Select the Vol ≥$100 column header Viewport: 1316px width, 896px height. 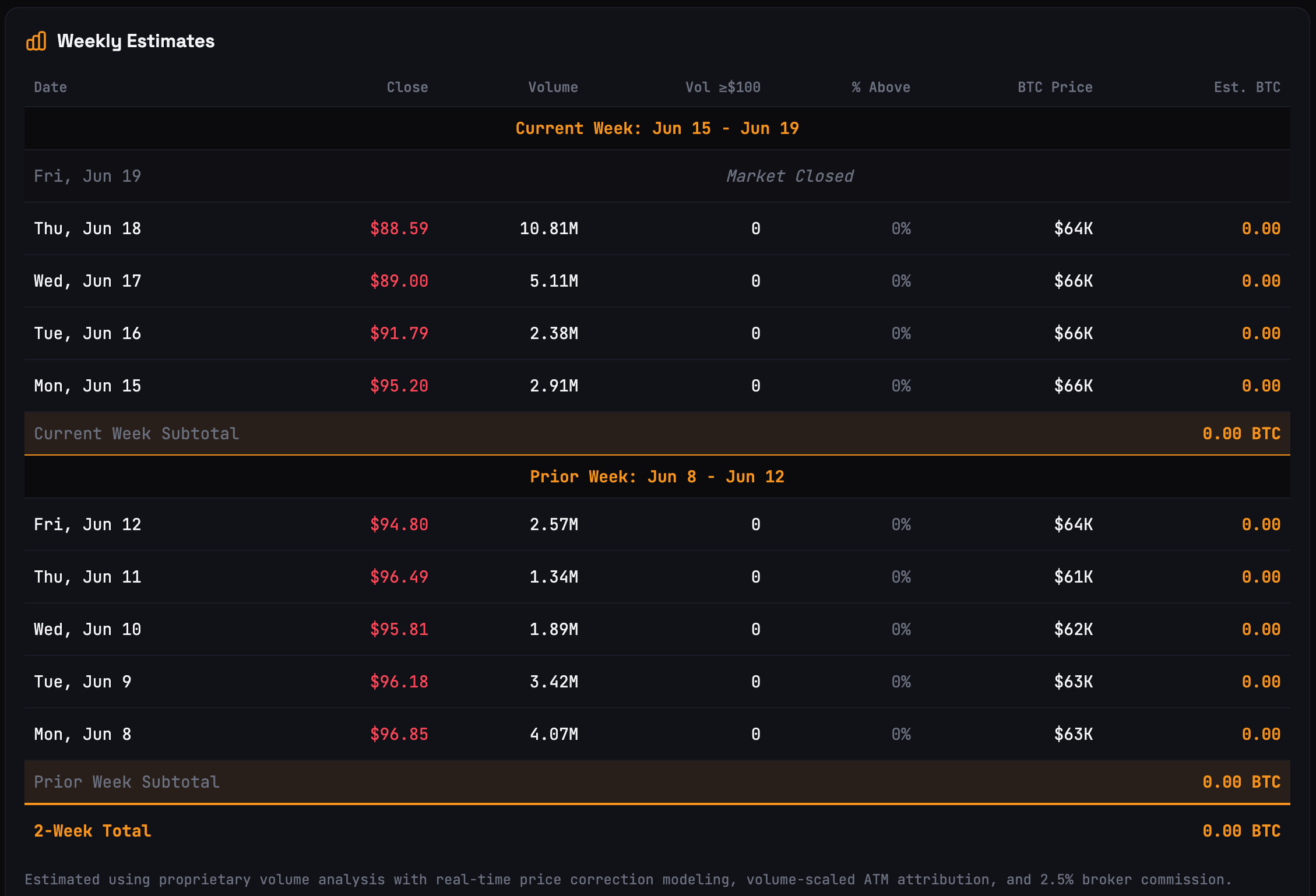pyautogui.click(x=723, y=87)
